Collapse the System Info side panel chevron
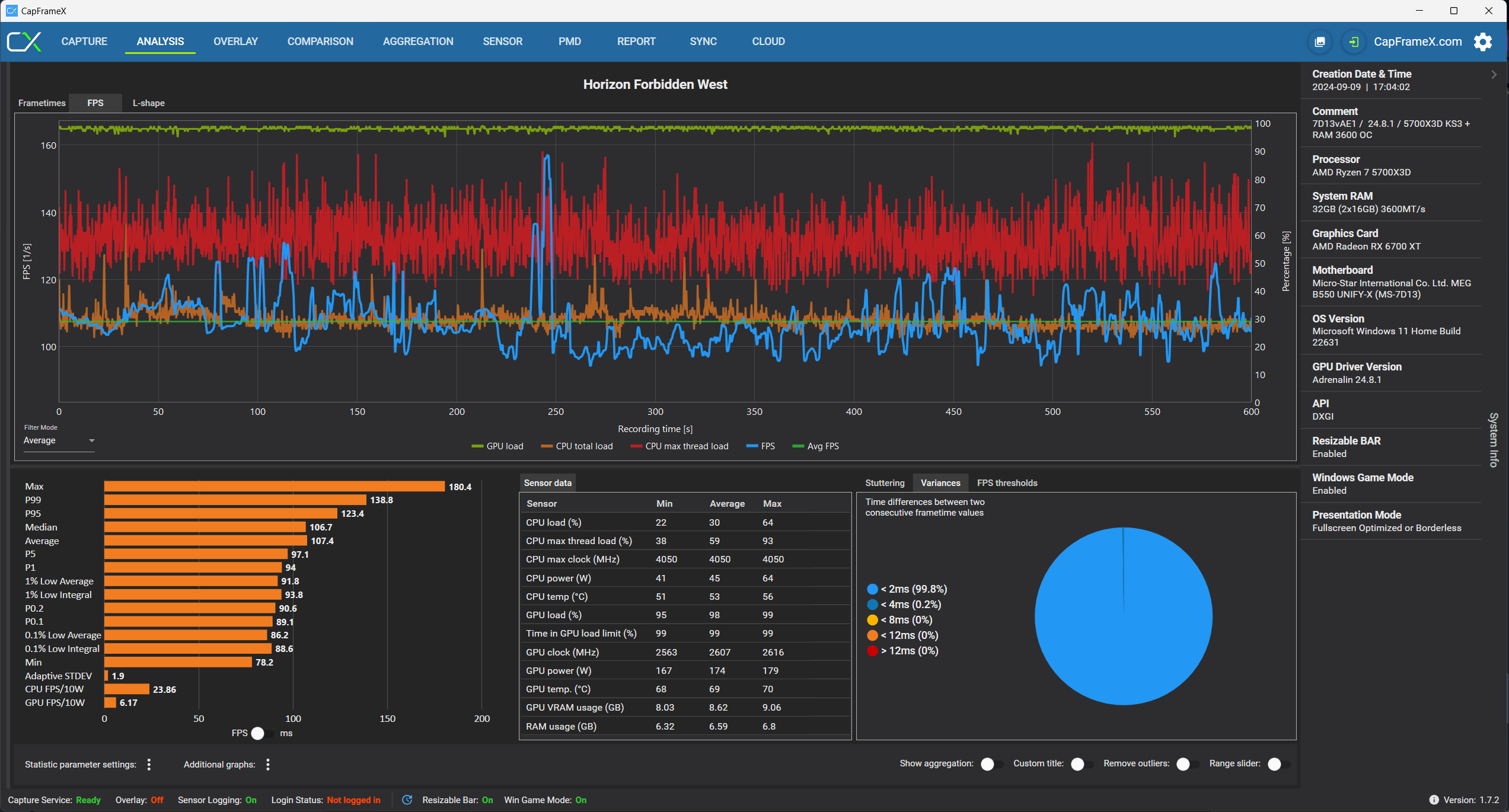The image size is (1509, 812). [x=1494, y=75]
